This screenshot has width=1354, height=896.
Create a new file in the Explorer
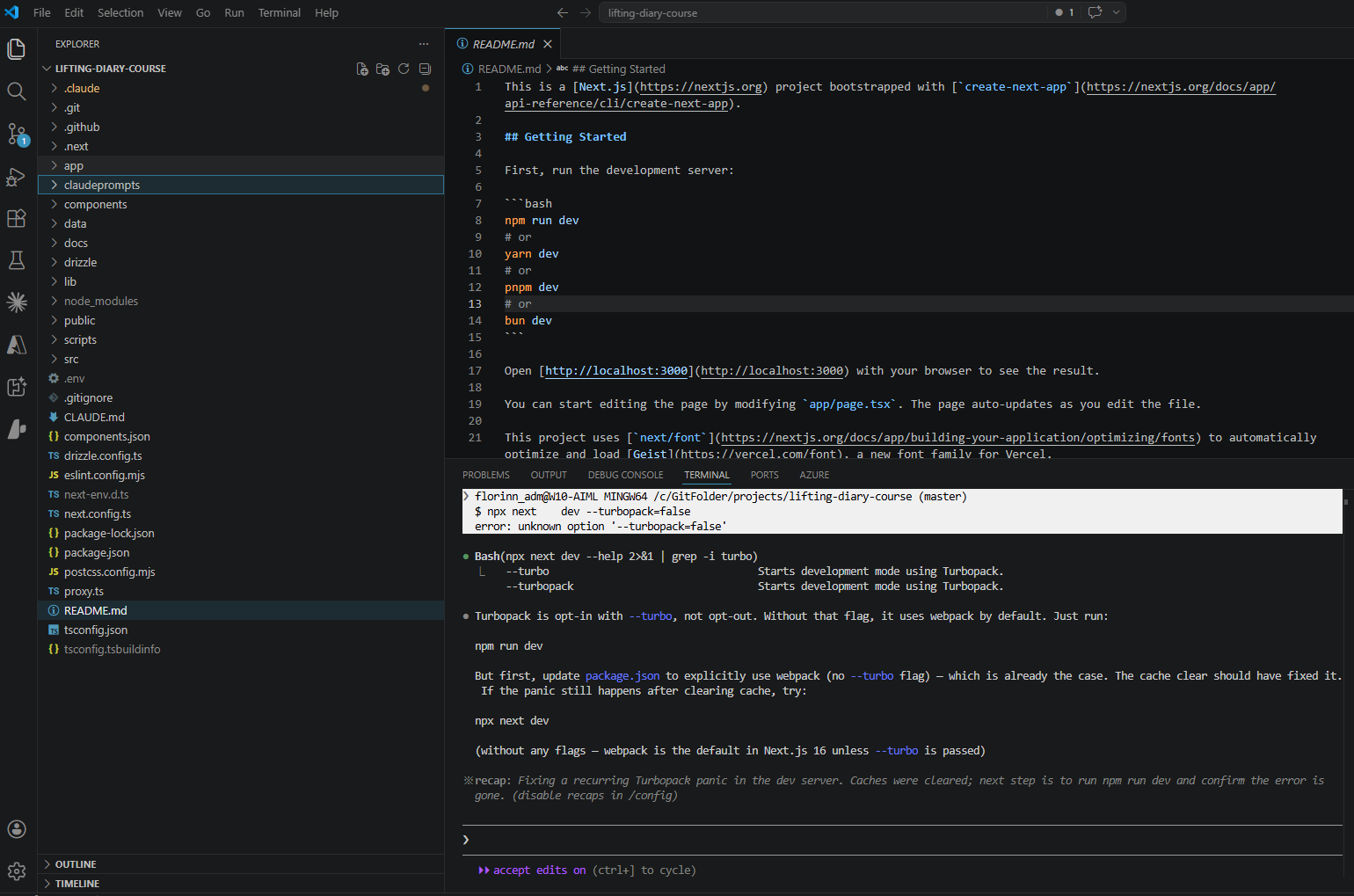[x=362, y=68]
